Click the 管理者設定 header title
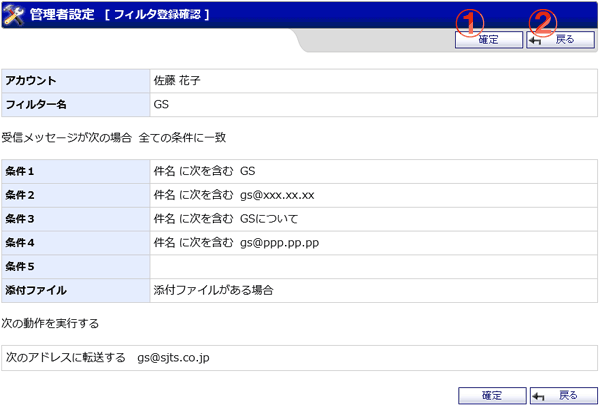 pos(62,15)
